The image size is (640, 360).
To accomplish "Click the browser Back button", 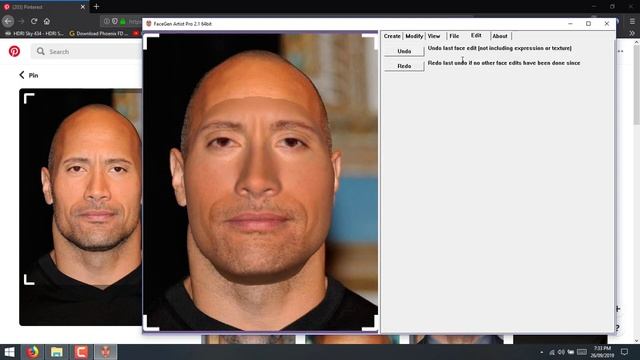I will [x=8, y=21].
